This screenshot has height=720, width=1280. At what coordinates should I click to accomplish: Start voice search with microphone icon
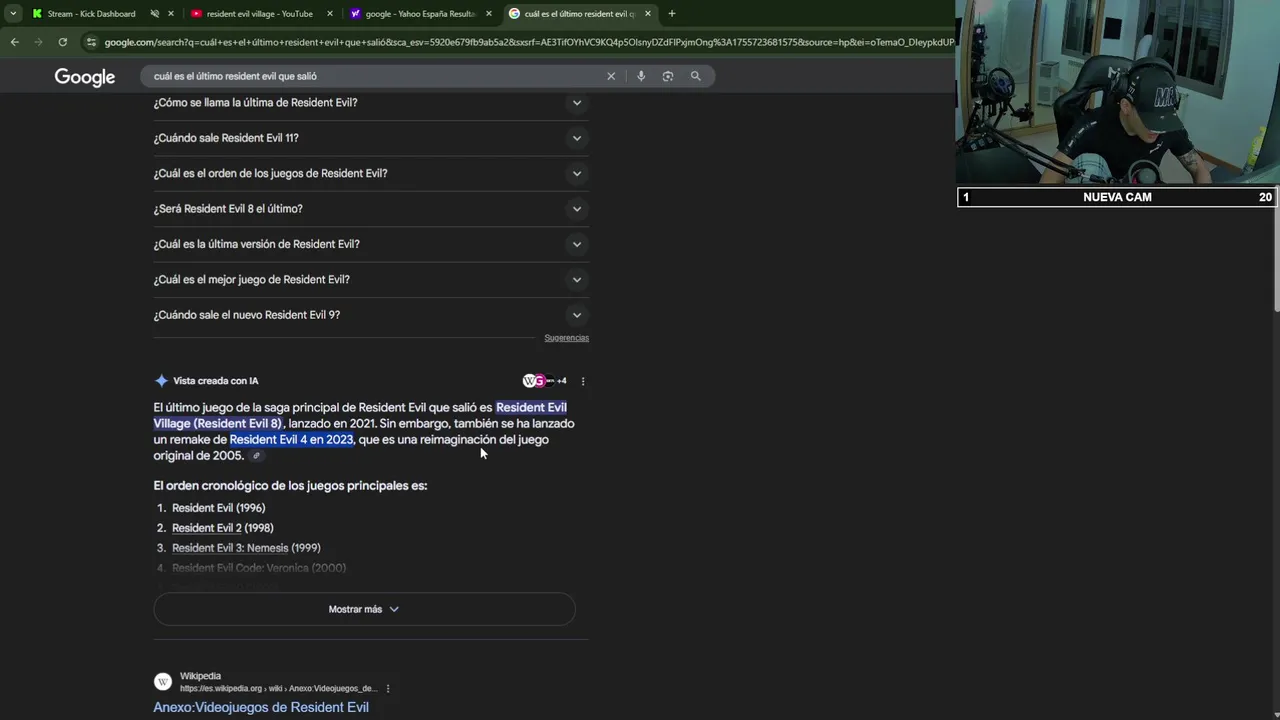641,76
